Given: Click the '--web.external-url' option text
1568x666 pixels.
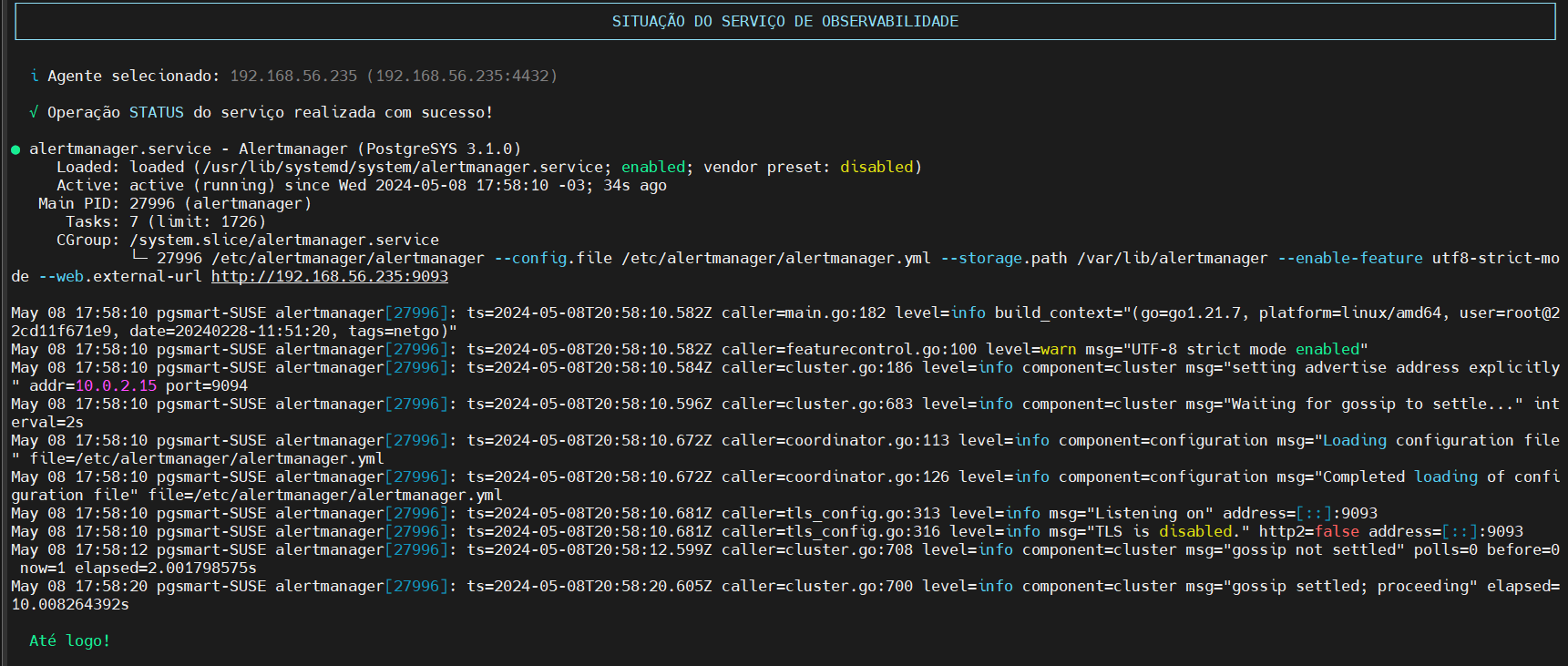Looking at the screenshot, I should (120, 276).
